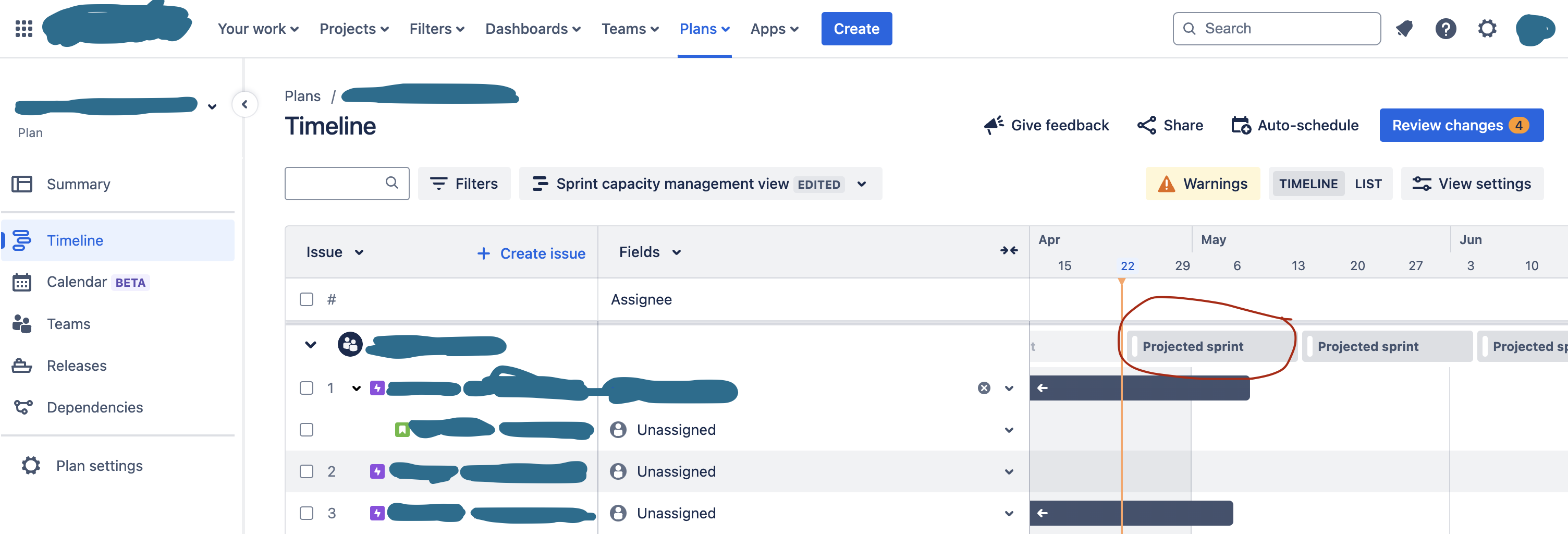This screenshot has width=1568, height=534.
Task: Open the app switcher grid icon
Action: click(24, 29)
